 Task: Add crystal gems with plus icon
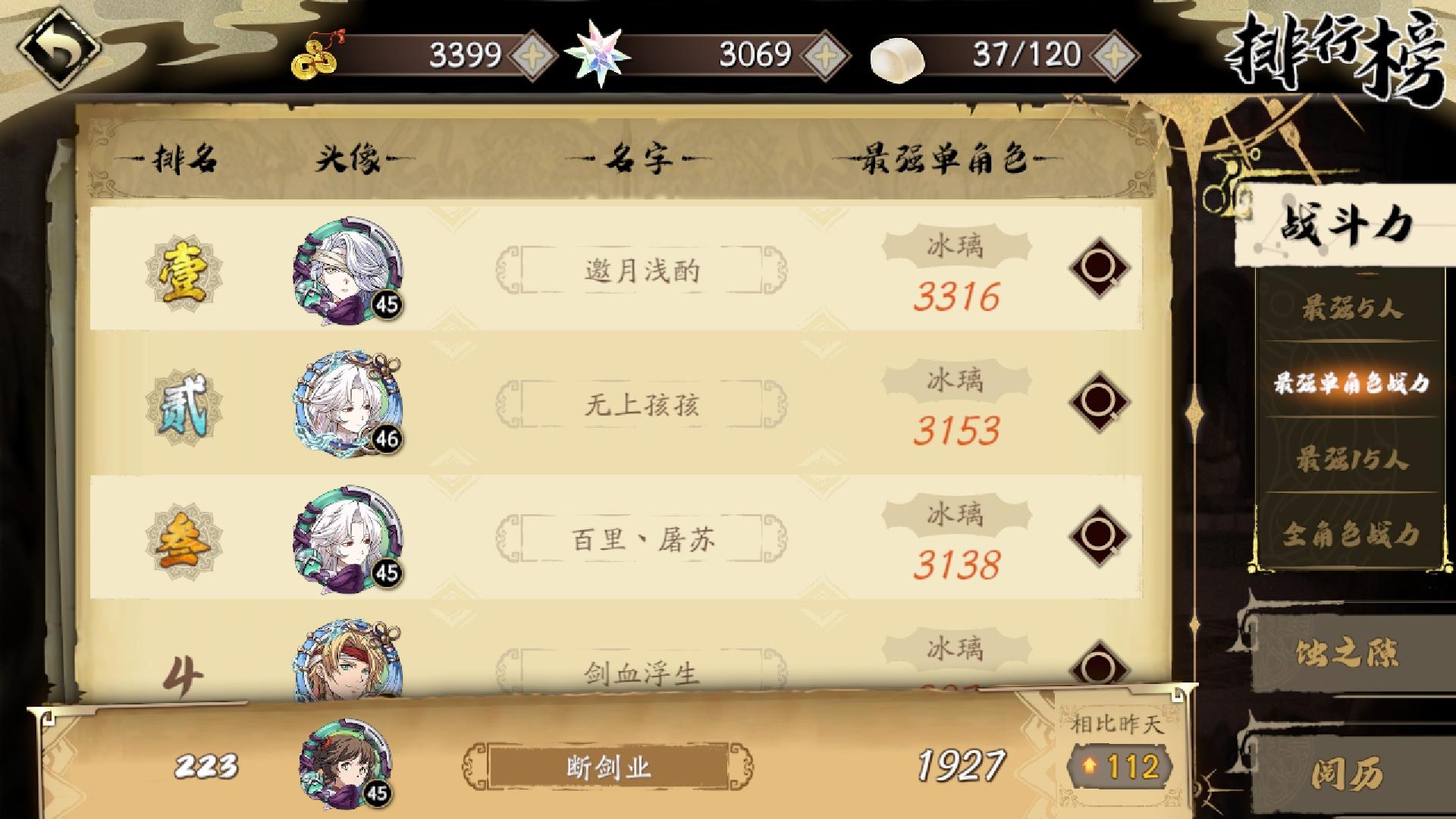pos(826,55)
